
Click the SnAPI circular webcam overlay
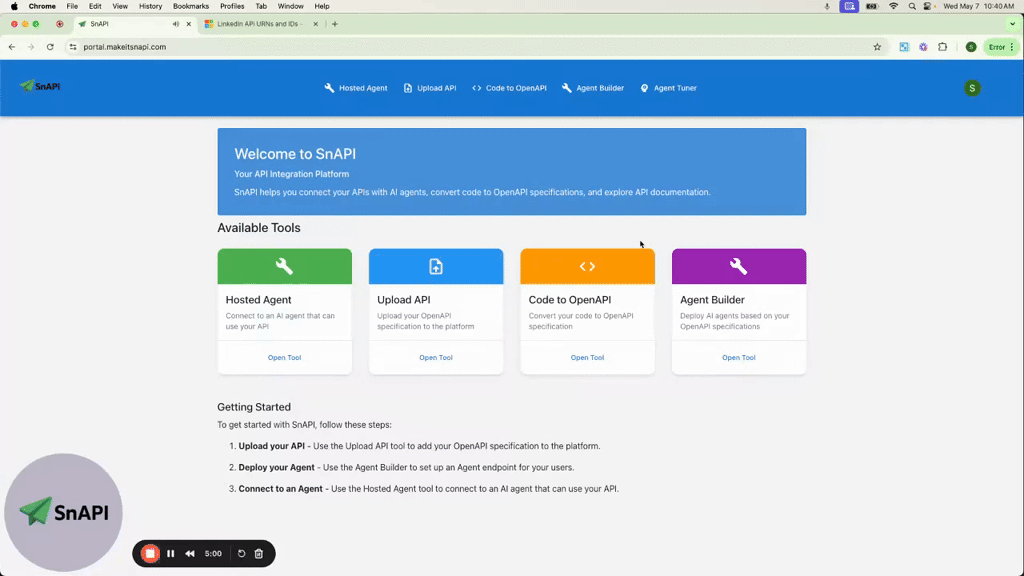[x=63, y=513]
